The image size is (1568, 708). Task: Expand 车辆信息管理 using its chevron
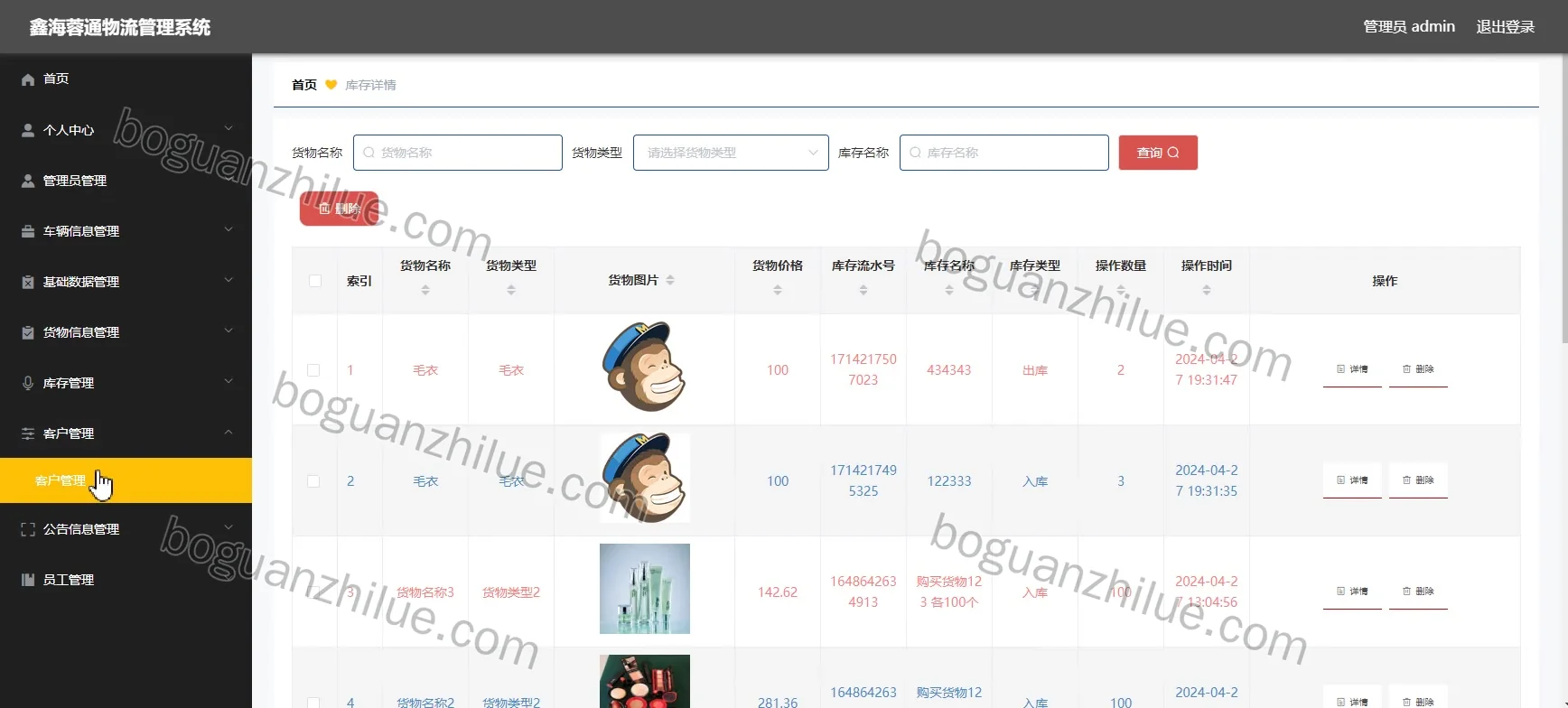tap(229, 230)
